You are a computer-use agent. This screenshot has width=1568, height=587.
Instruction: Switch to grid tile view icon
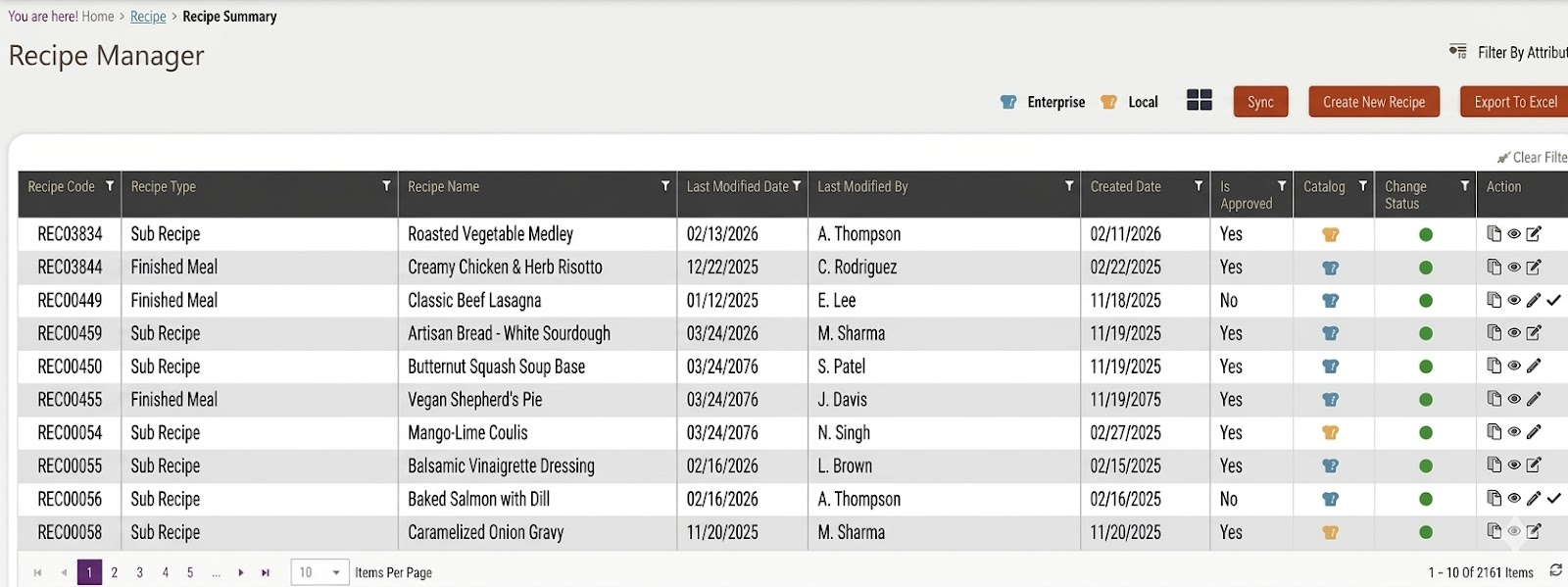click(1199, 100)
